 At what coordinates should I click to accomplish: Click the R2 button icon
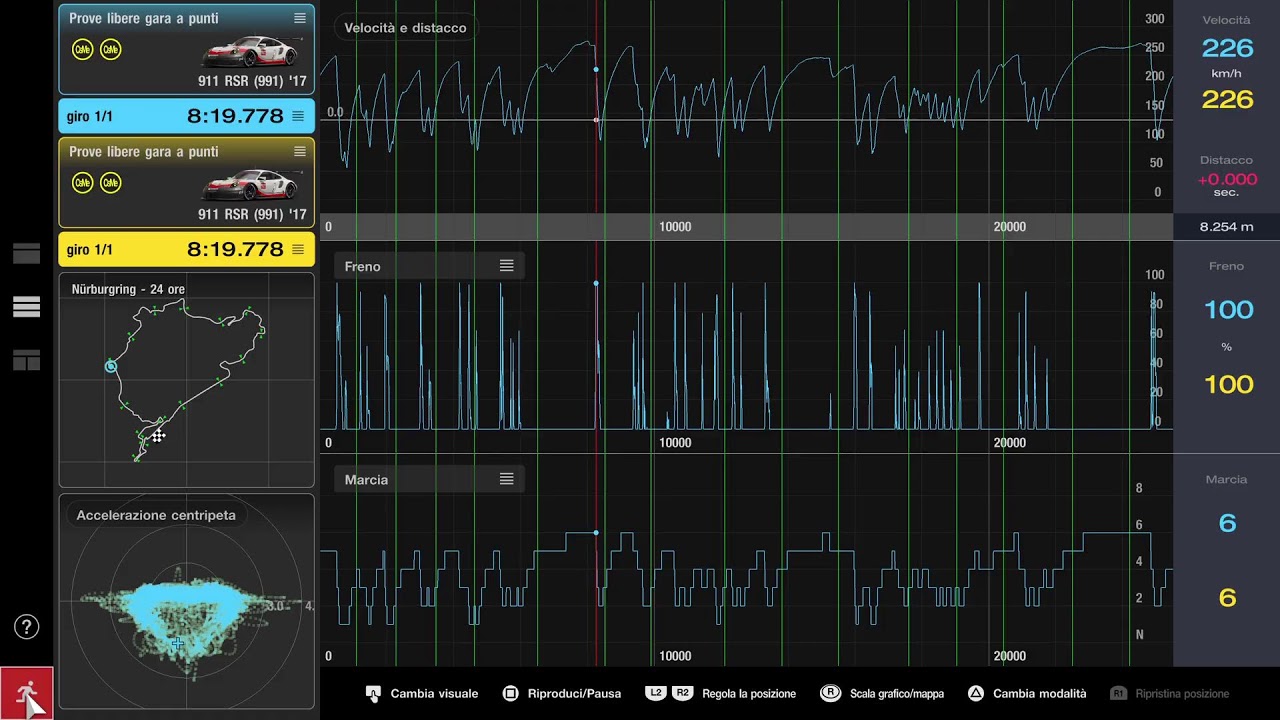(682, 693)
